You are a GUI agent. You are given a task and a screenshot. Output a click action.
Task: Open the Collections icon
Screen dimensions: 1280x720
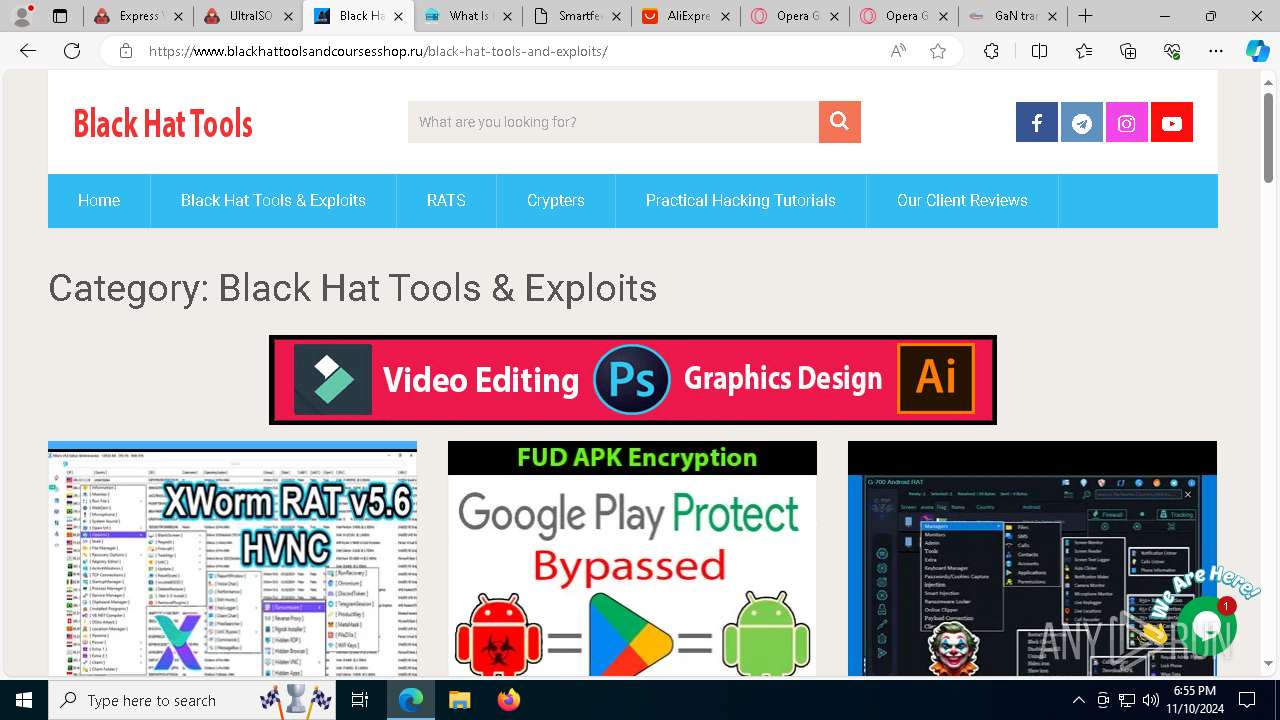tap(1128, 51)
